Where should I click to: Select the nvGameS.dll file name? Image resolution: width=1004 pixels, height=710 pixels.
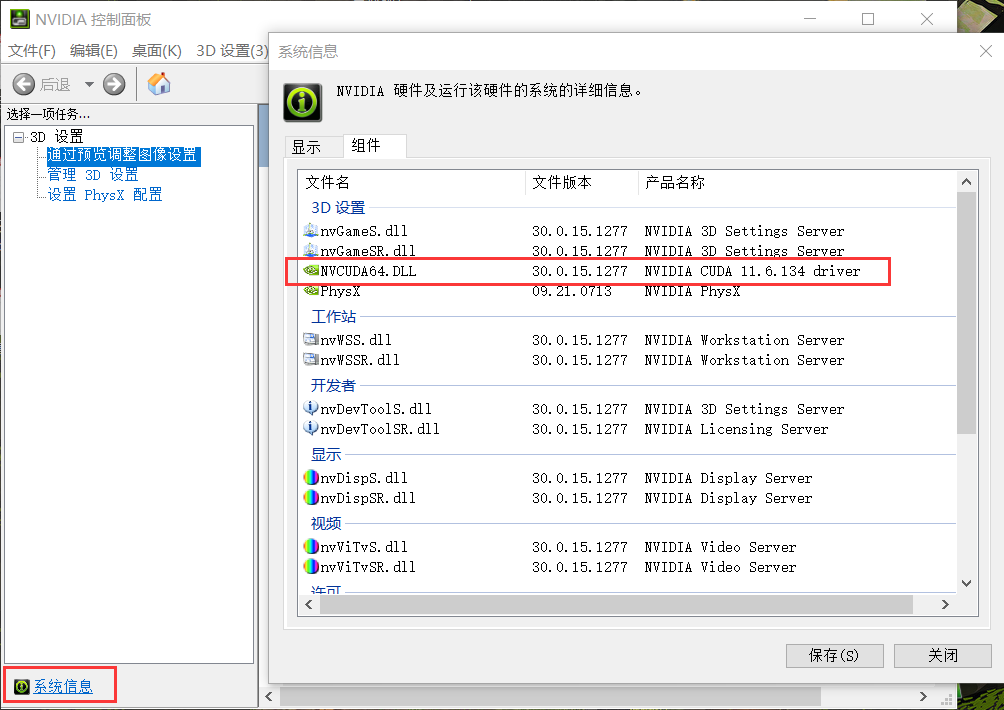(364, 231)
